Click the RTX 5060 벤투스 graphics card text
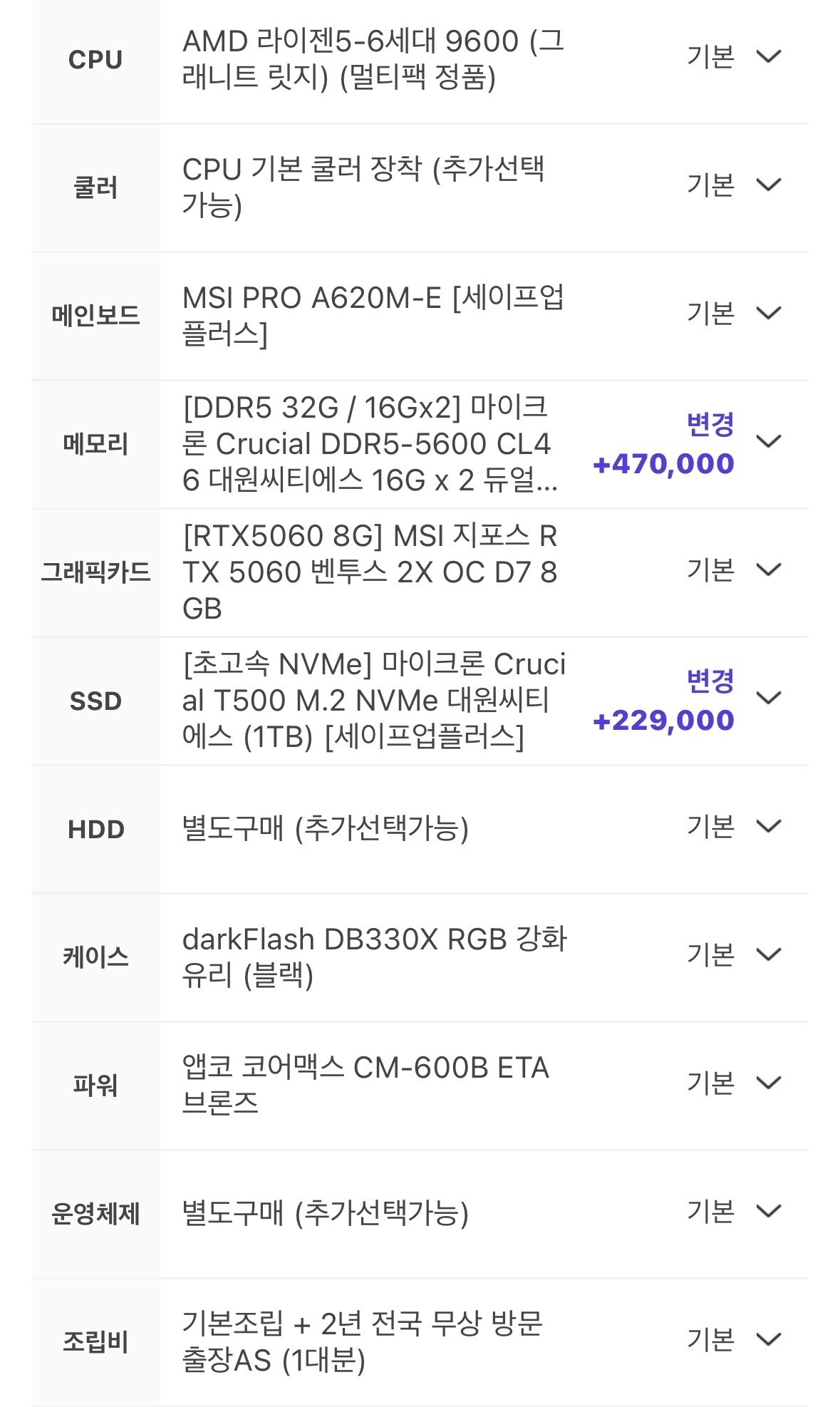Screen dimensions: 840x1407 370,572
